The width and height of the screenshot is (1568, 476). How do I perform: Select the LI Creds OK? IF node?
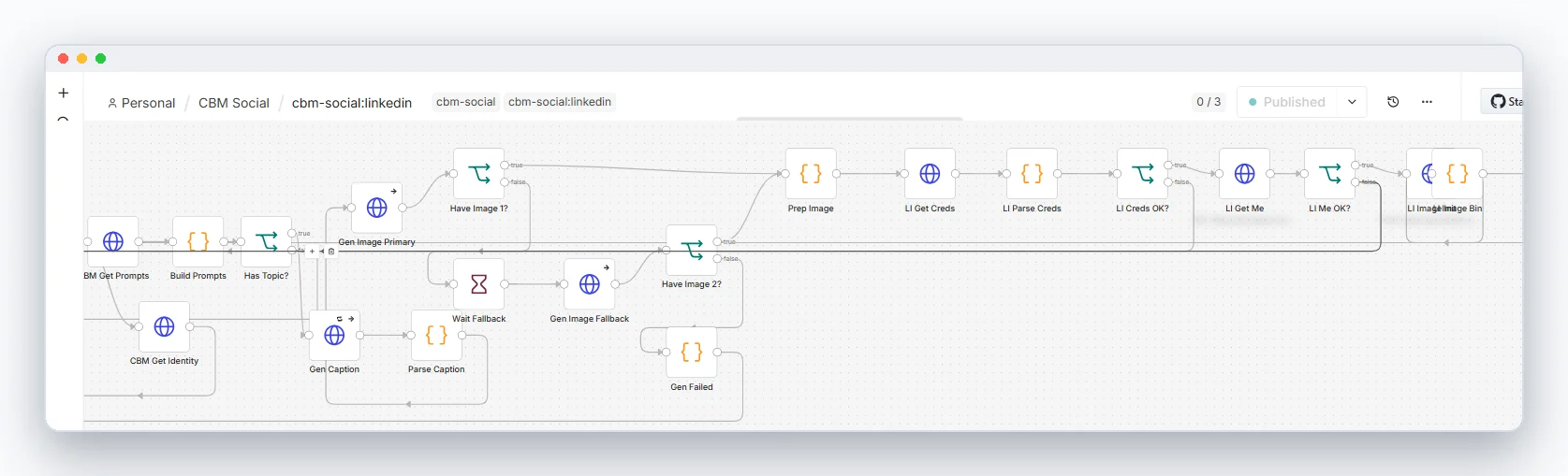(x=1143, y=174)
